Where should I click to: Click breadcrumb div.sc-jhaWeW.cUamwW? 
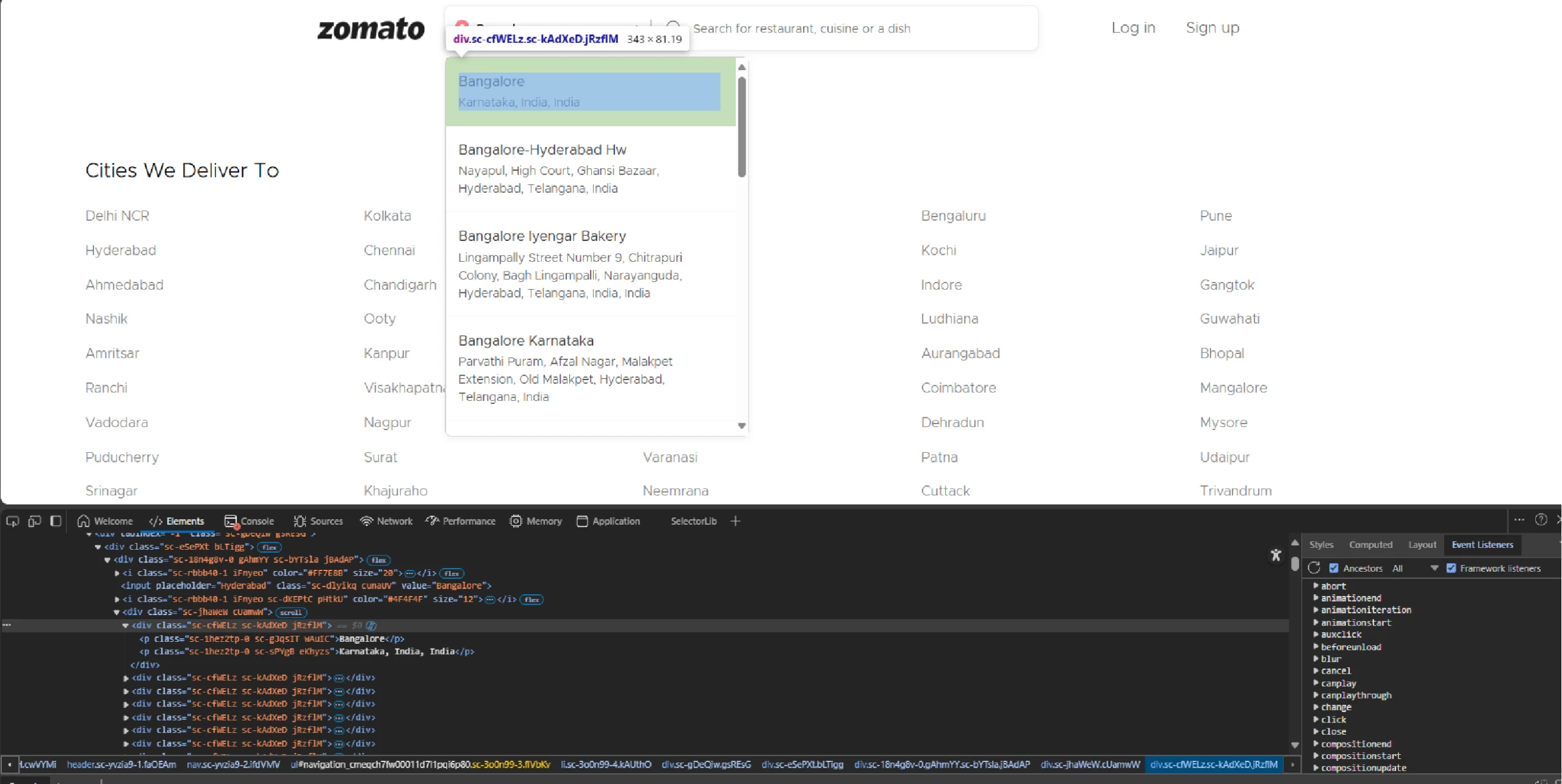1090,764
